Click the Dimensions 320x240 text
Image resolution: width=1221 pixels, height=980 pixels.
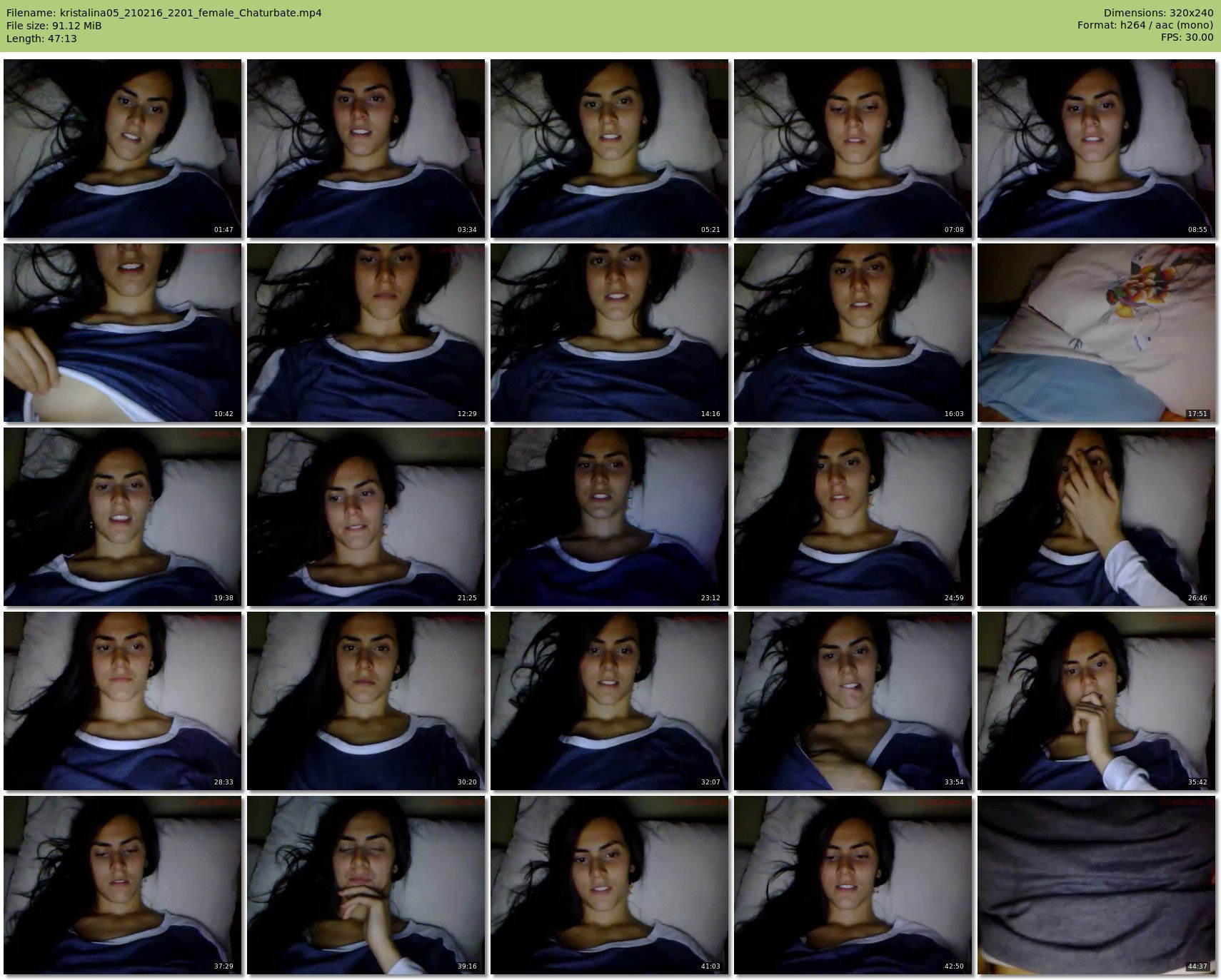click(x=1158, y=13)
